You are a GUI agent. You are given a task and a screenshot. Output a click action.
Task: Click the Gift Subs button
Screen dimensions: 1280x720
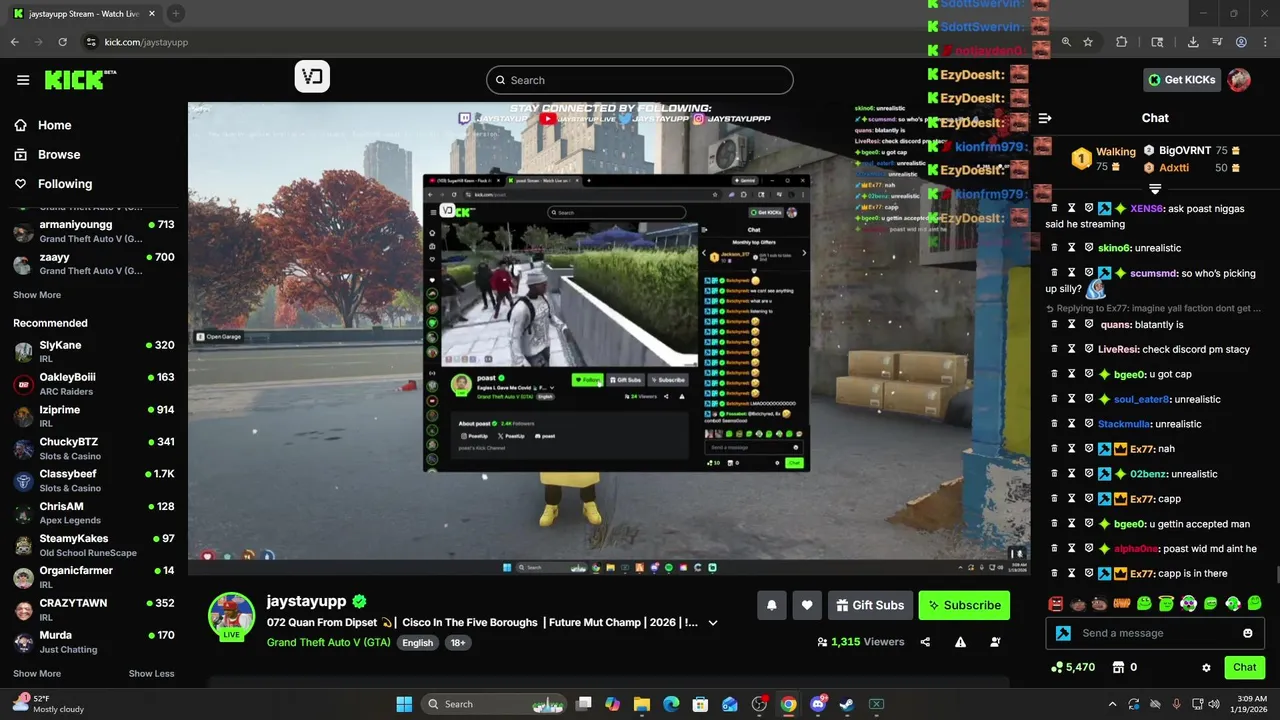click(x=868, y=605)
